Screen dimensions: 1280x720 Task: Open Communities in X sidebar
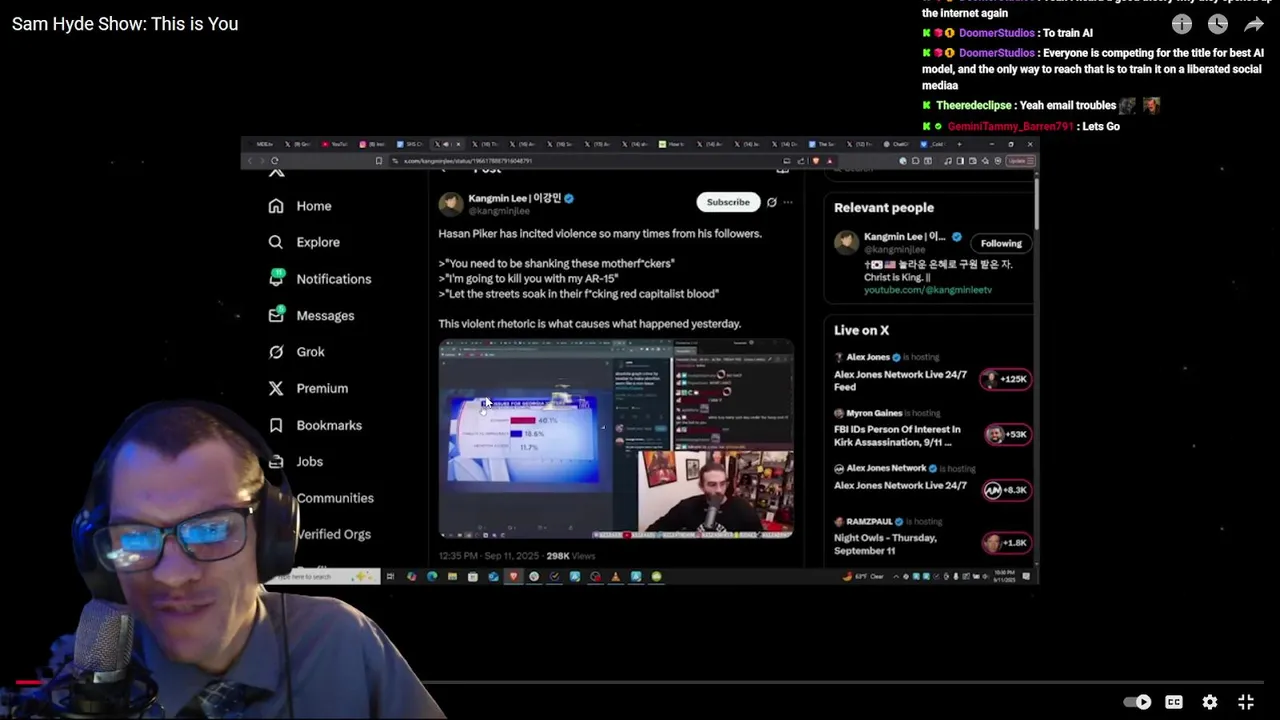(x=333, y=498)
